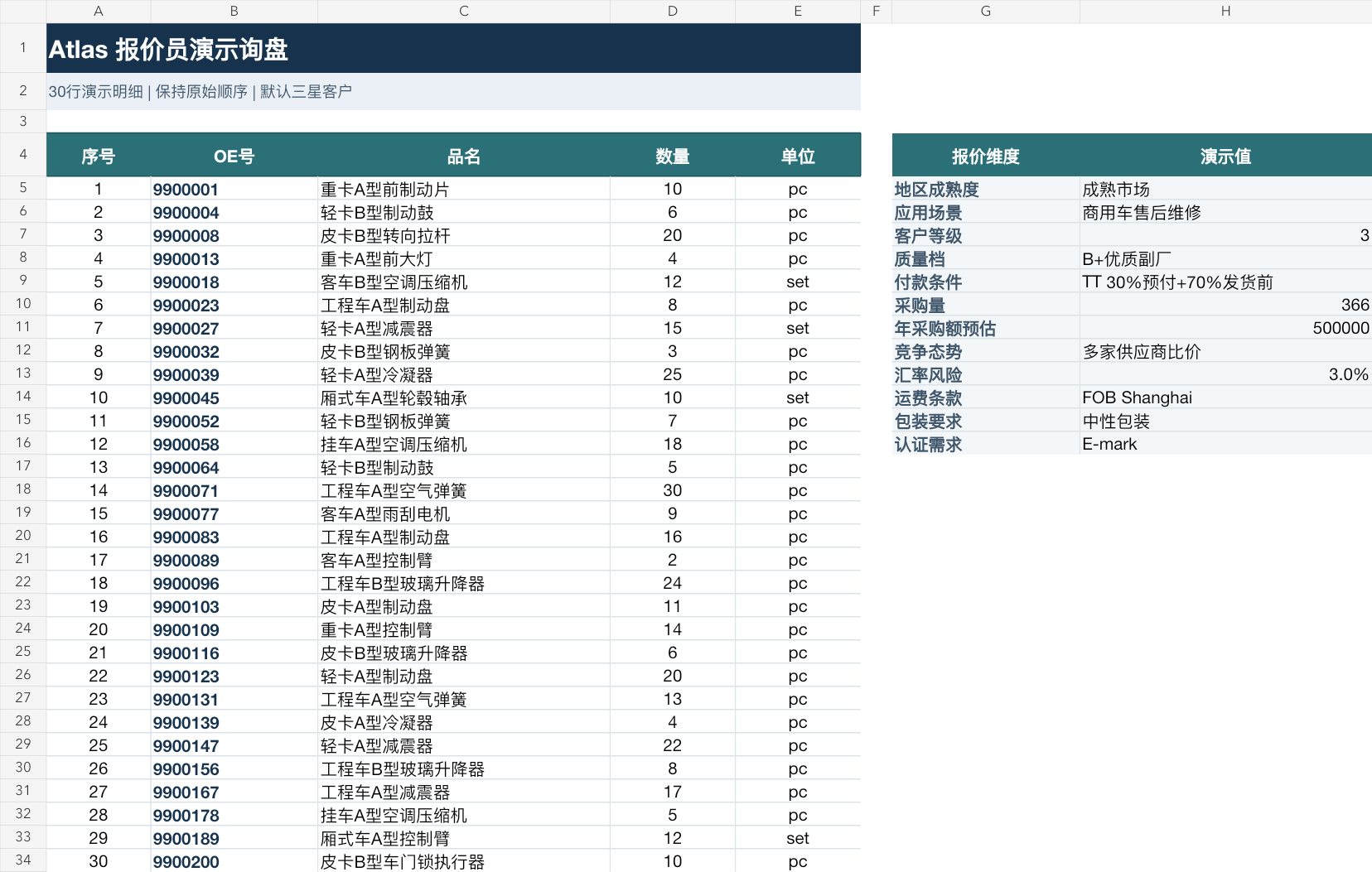1372x872 pixels.
Task: Select the value cell "商用车售后维修"
Action: 1226,212
